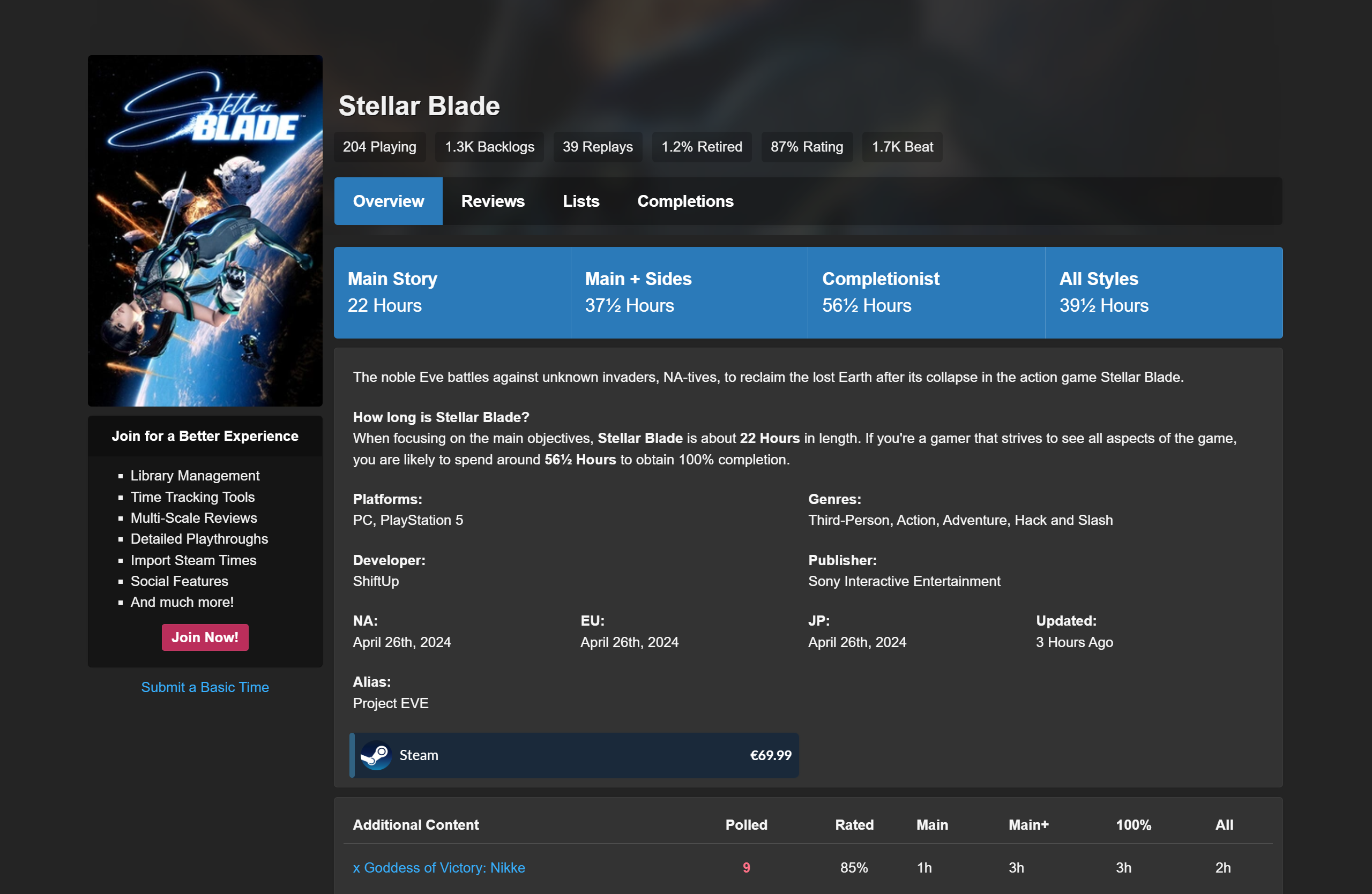
Task: Open x Goddess of Victory: Nikke link
Action: (439, 867)
